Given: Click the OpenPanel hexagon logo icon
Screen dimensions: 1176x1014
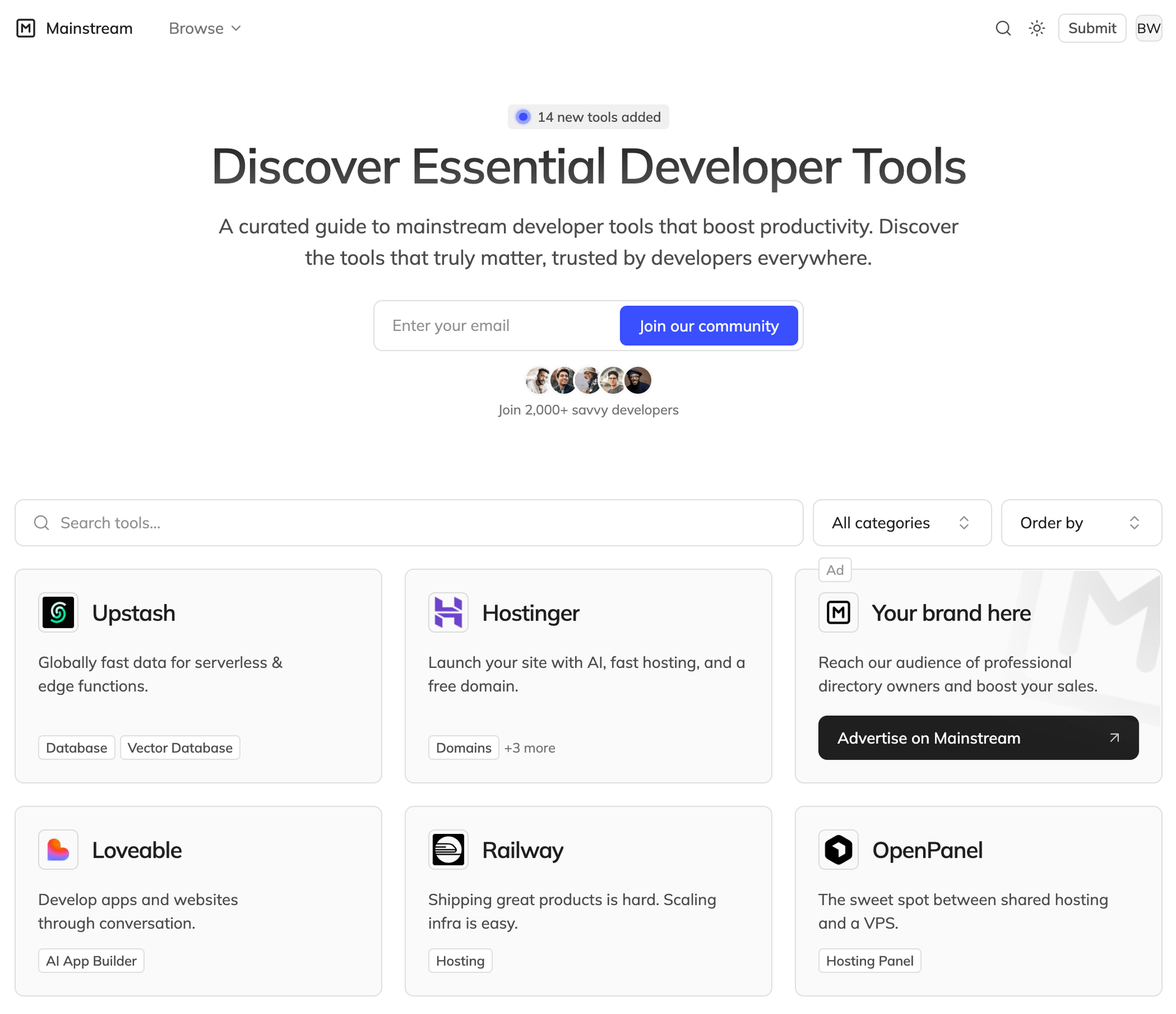Looking at the screenshot, I should (838, 849).
